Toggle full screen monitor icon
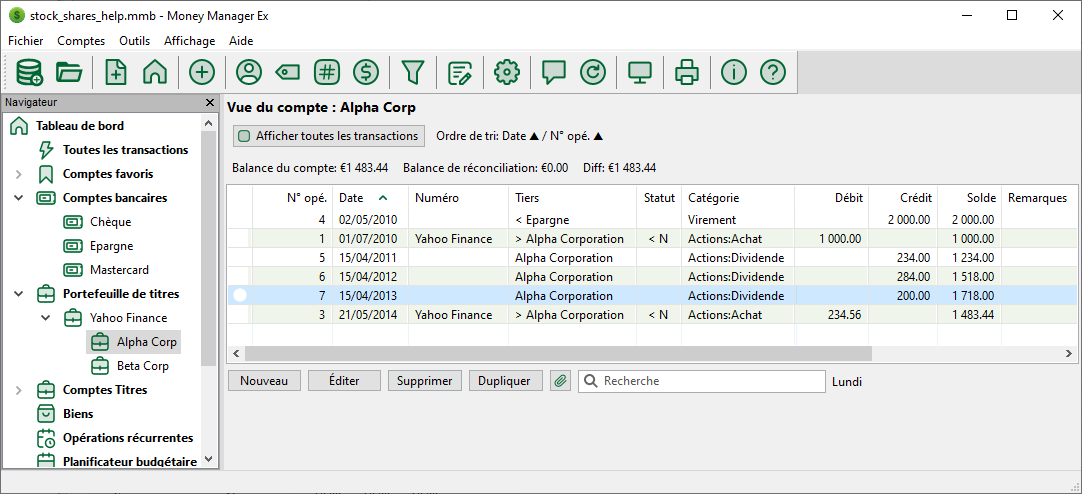The image size is (1082, 494). 640,72
